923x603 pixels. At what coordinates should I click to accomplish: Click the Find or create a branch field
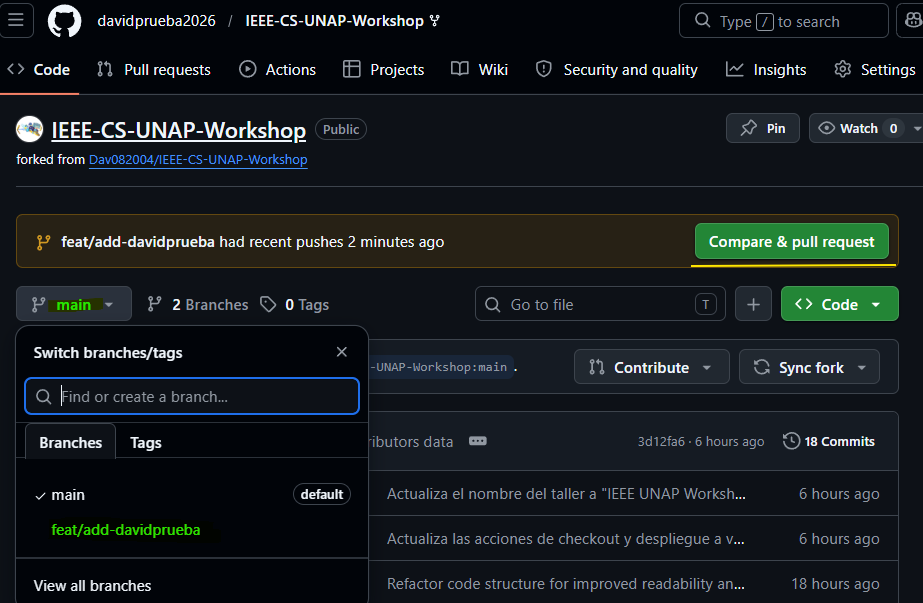[192, 396]
